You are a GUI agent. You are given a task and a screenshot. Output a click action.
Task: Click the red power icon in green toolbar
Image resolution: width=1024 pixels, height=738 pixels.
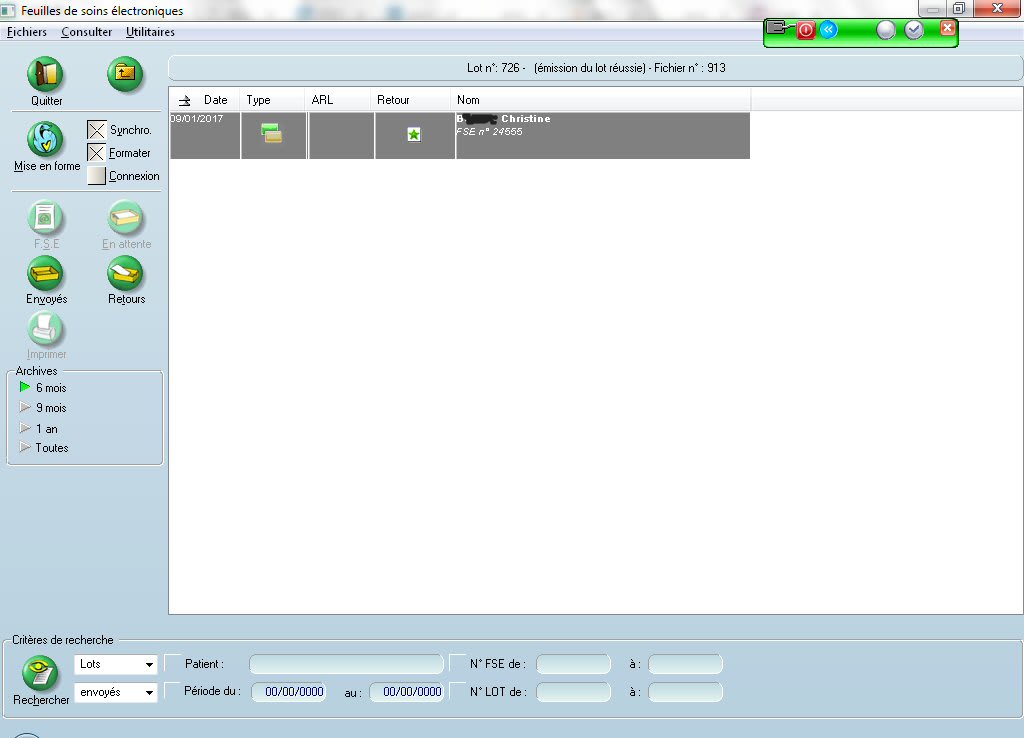click(x=806, y=30)
